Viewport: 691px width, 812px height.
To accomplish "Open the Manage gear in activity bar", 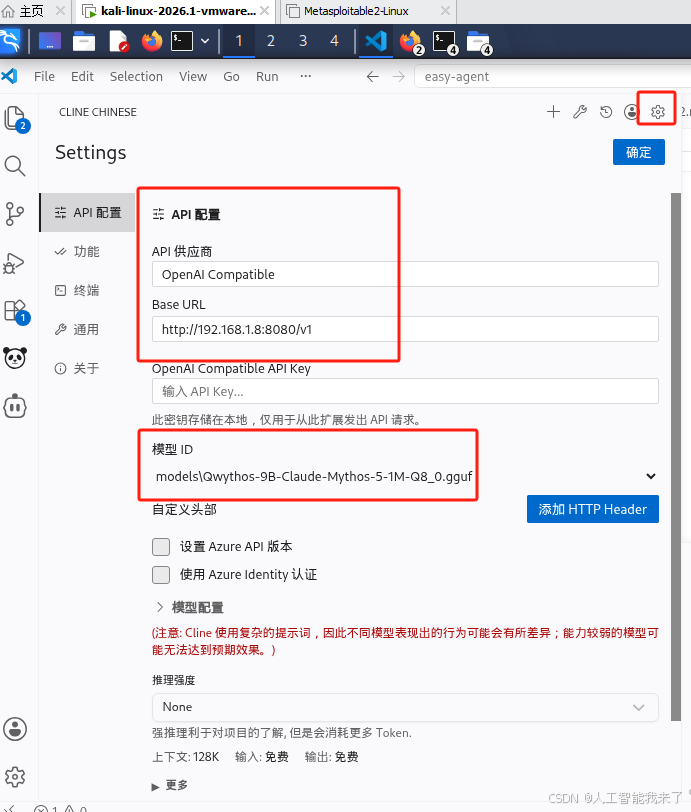I will click(x=15, y=776).
